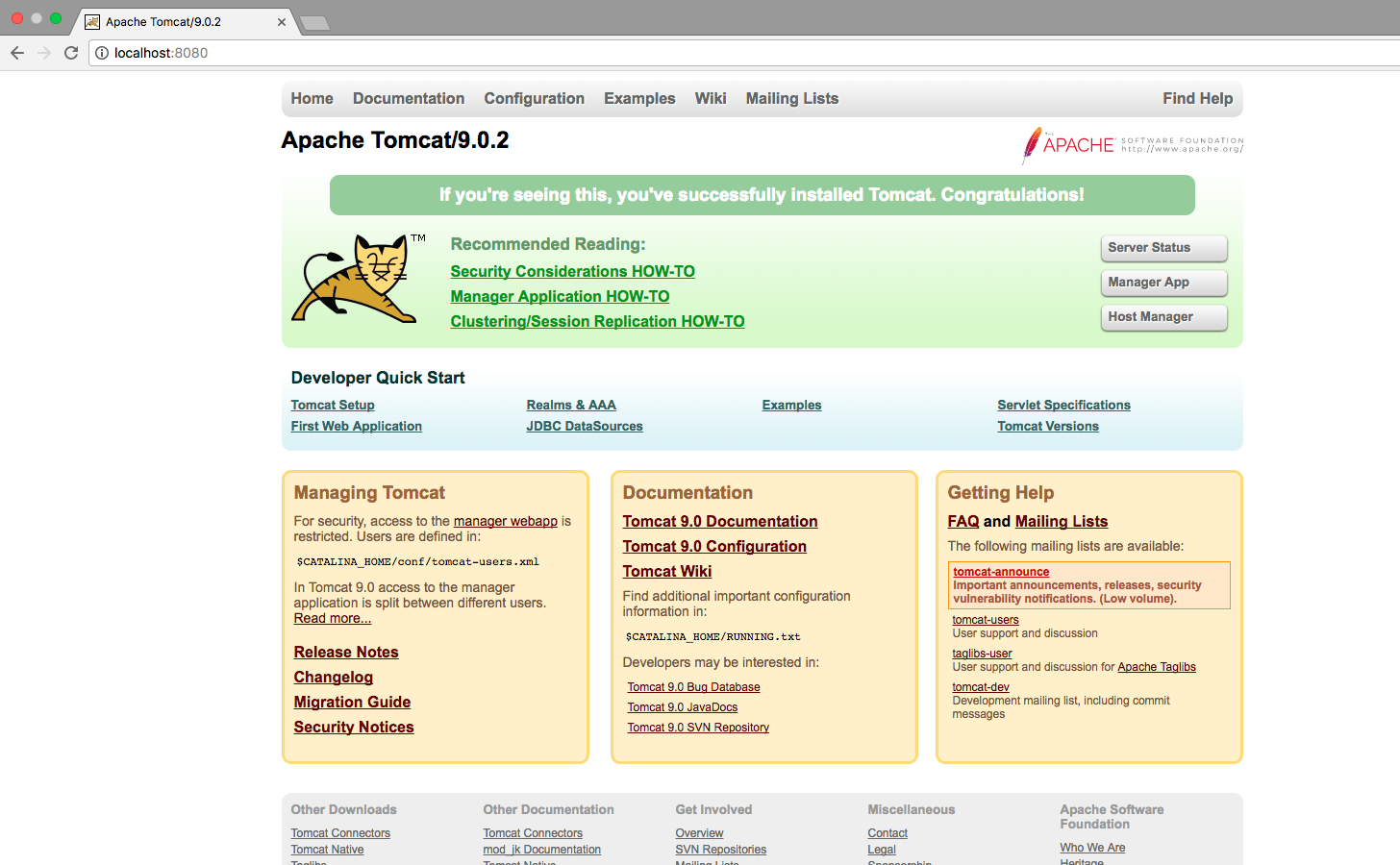Open the Realms & AAA link
The width and height of the screenshot is (1400, 865).
571,406
